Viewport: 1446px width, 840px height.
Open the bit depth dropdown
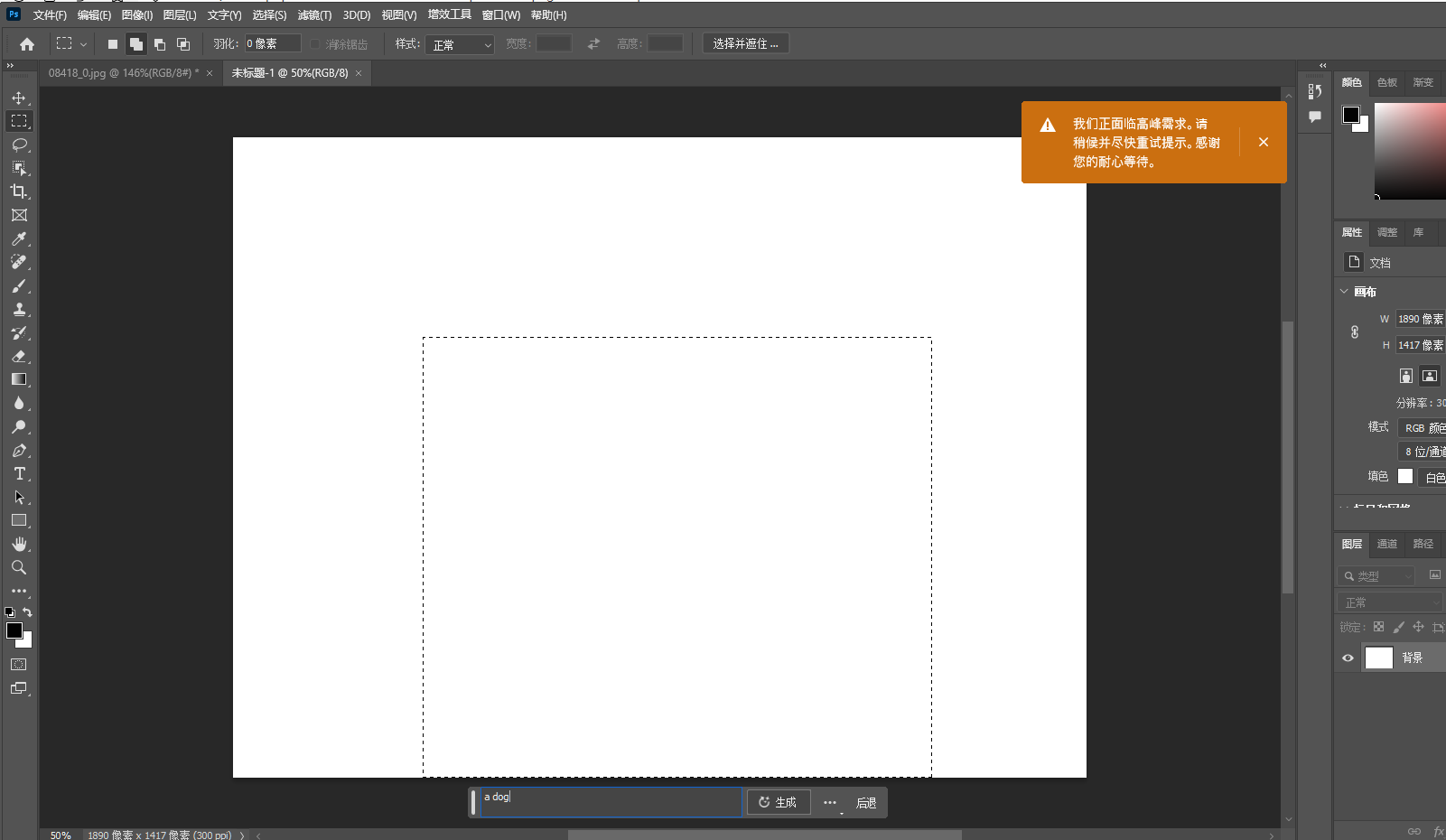point(1422,452)
